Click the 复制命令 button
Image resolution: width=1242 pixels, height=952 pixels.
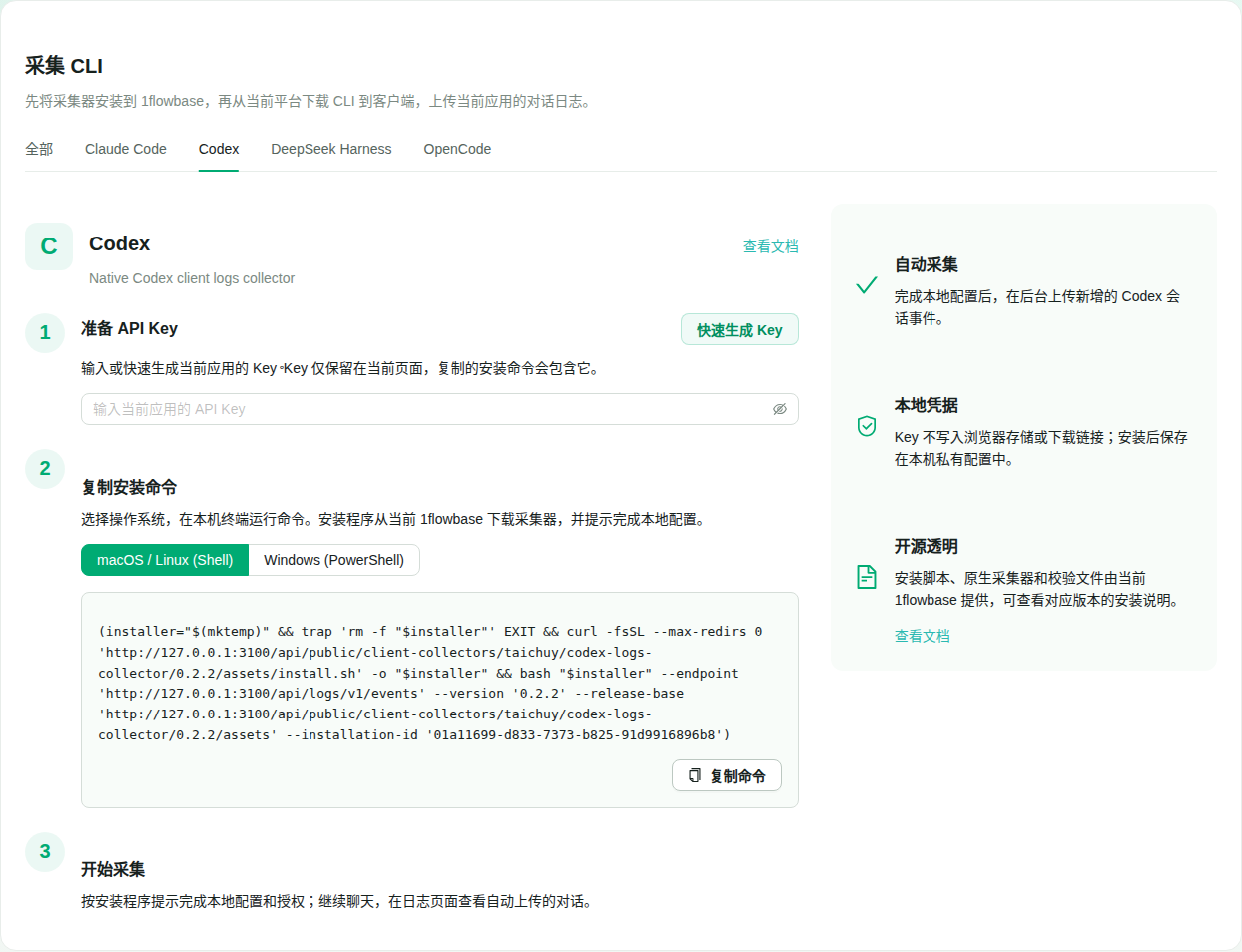coord(727,775)
